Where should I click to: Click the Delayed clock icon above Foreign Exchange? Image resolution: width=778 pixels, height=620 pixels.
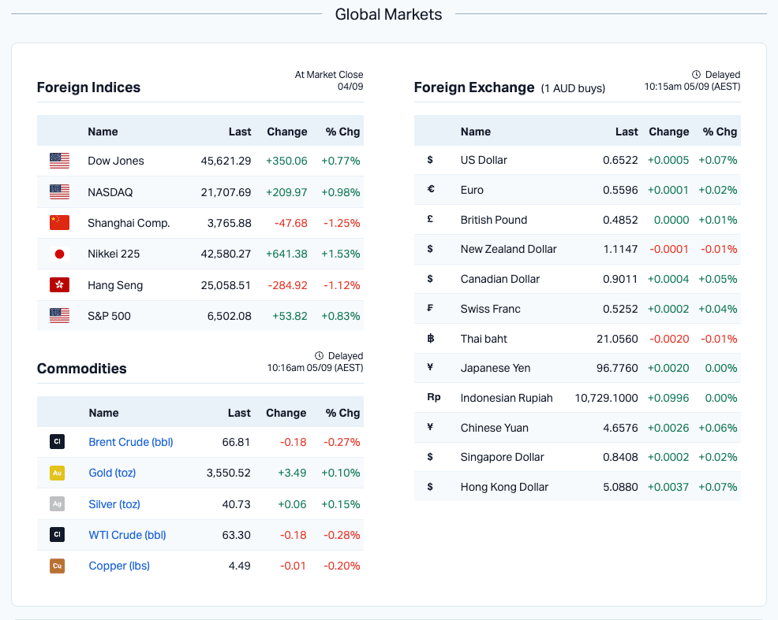point(696,75)
